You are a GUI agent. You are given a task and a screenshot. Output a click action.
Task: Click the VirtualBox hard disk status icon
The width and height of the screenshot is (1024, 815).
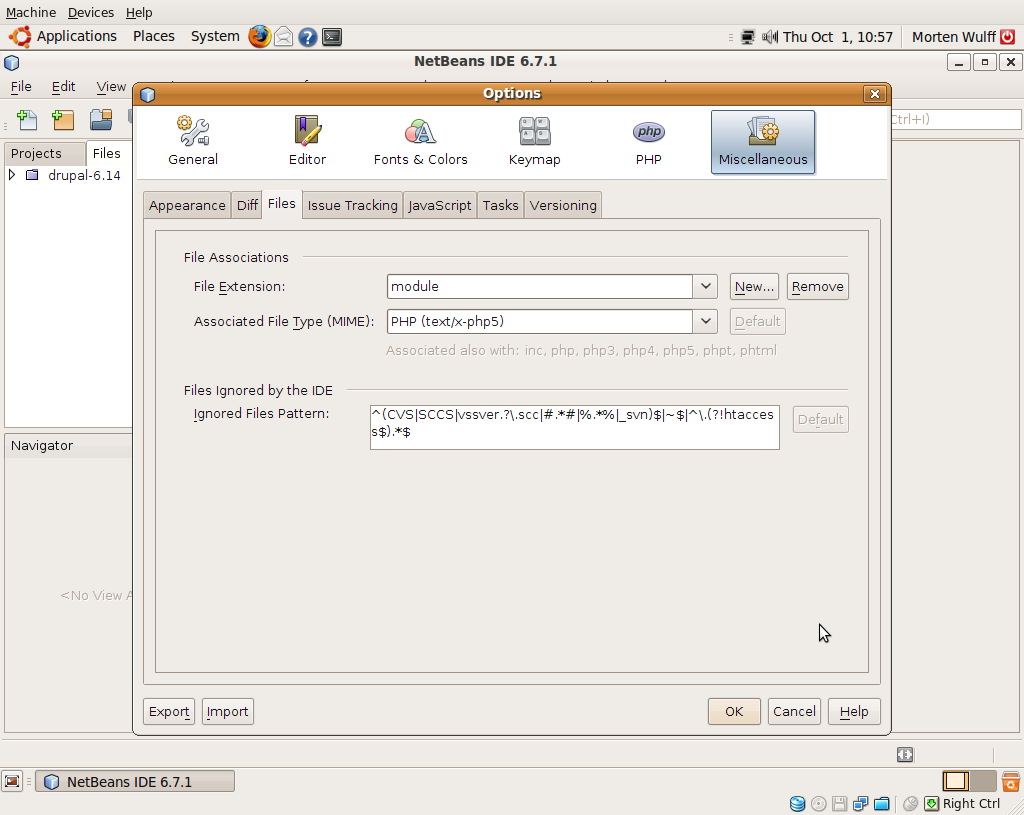pos(797,804)
